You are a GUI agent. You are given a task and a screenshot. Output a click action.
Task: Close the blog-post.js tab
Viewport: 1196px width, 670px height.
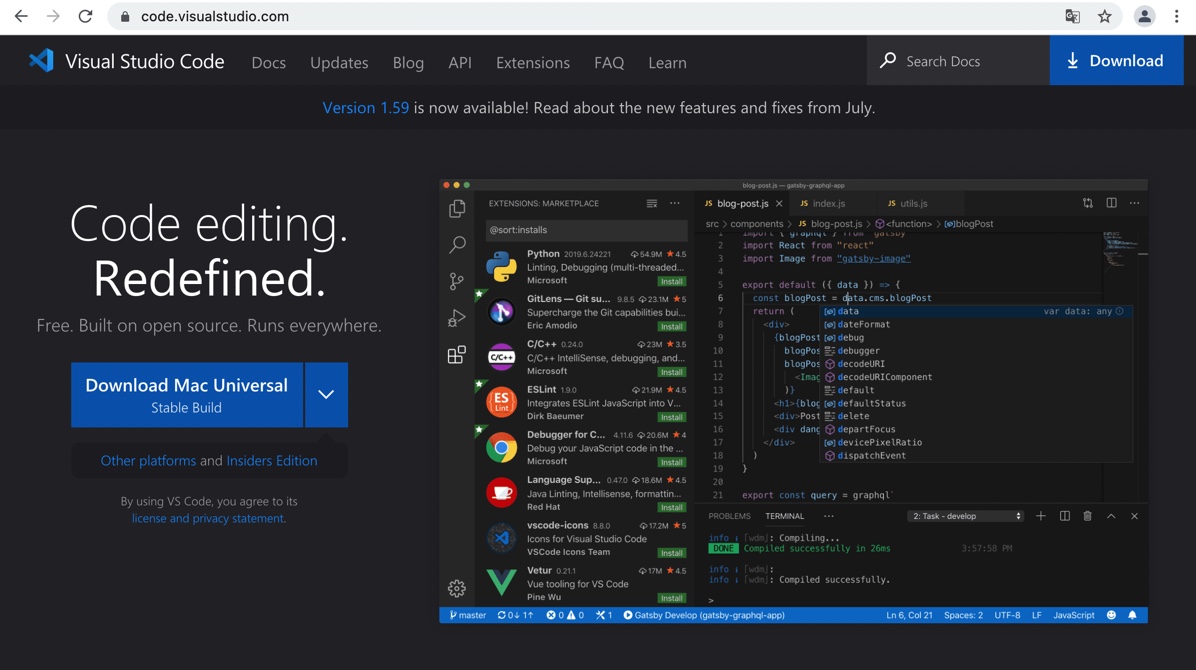(779, 204)
